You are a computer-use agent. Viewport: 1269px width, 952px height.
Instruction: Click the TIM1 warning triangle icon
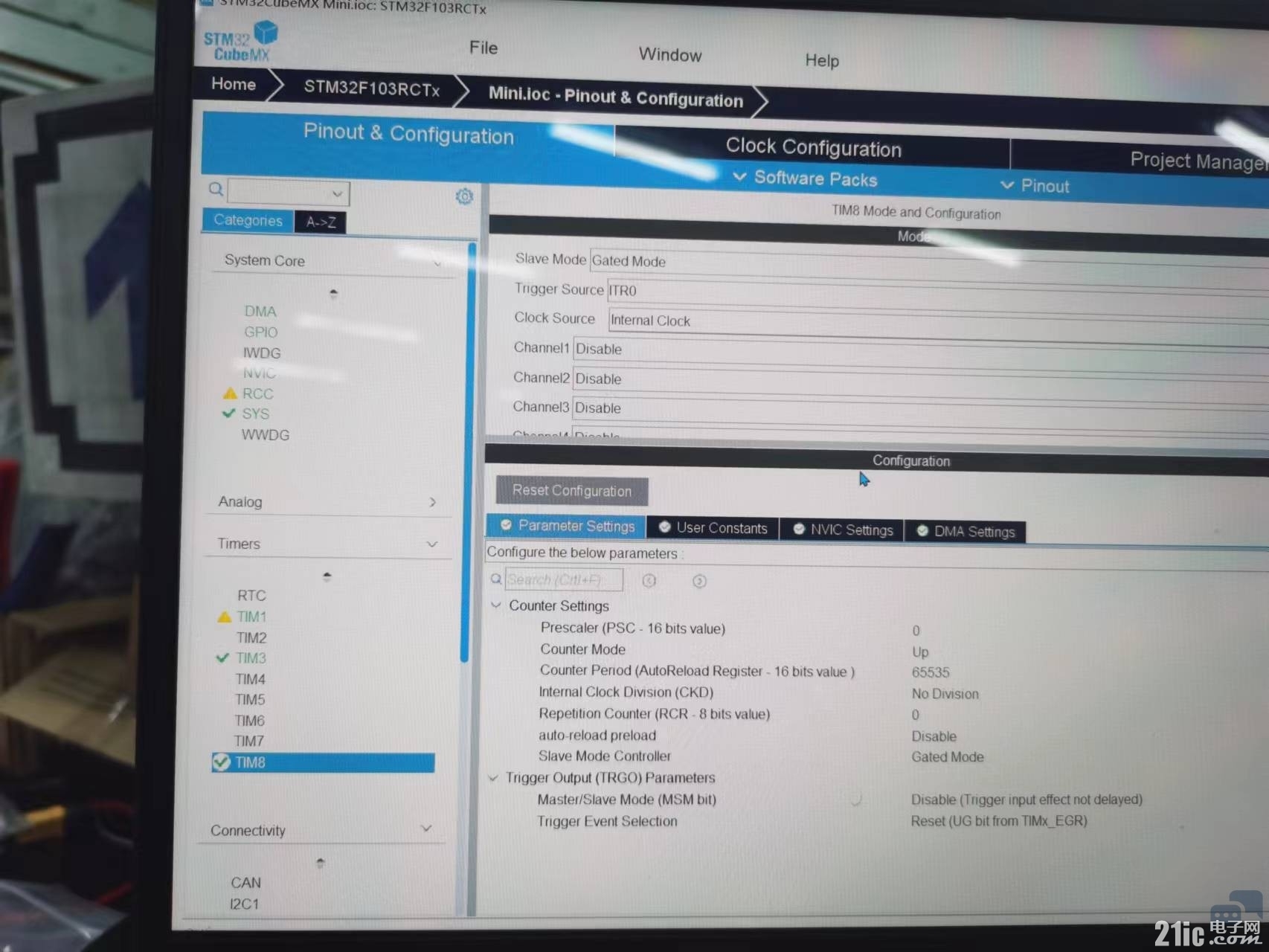(224, 617)
